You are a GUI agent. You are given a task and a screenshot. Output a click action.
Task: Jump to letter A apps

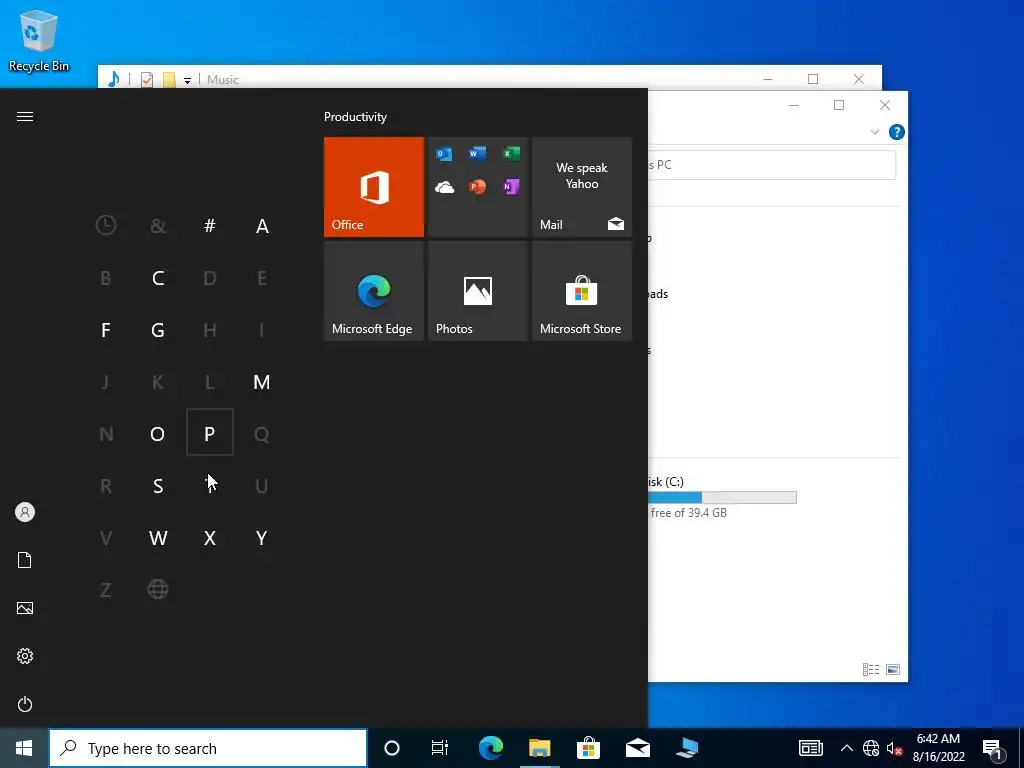(262, 226)
